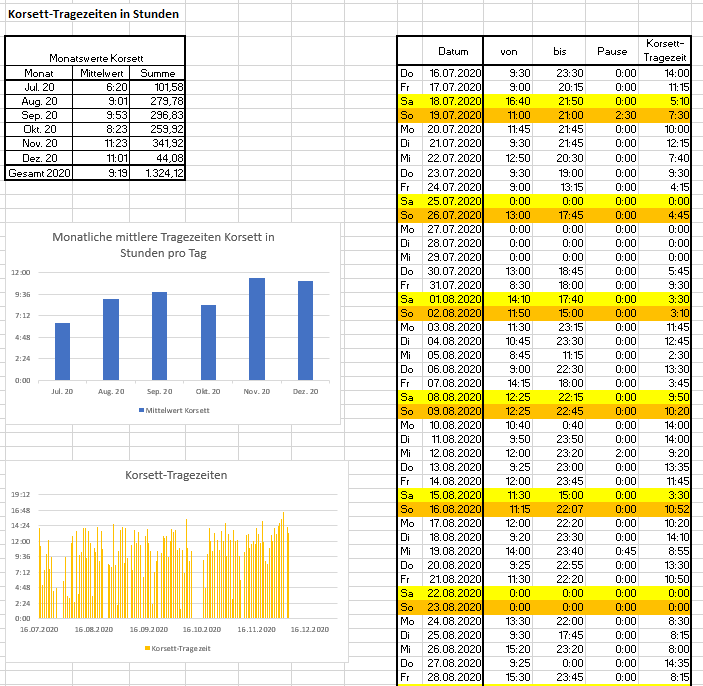This screenshot has width=703, height=686.
Task: Click the Korsett-Tragezeiten daily chart title
Action: [x=176, y=475]
